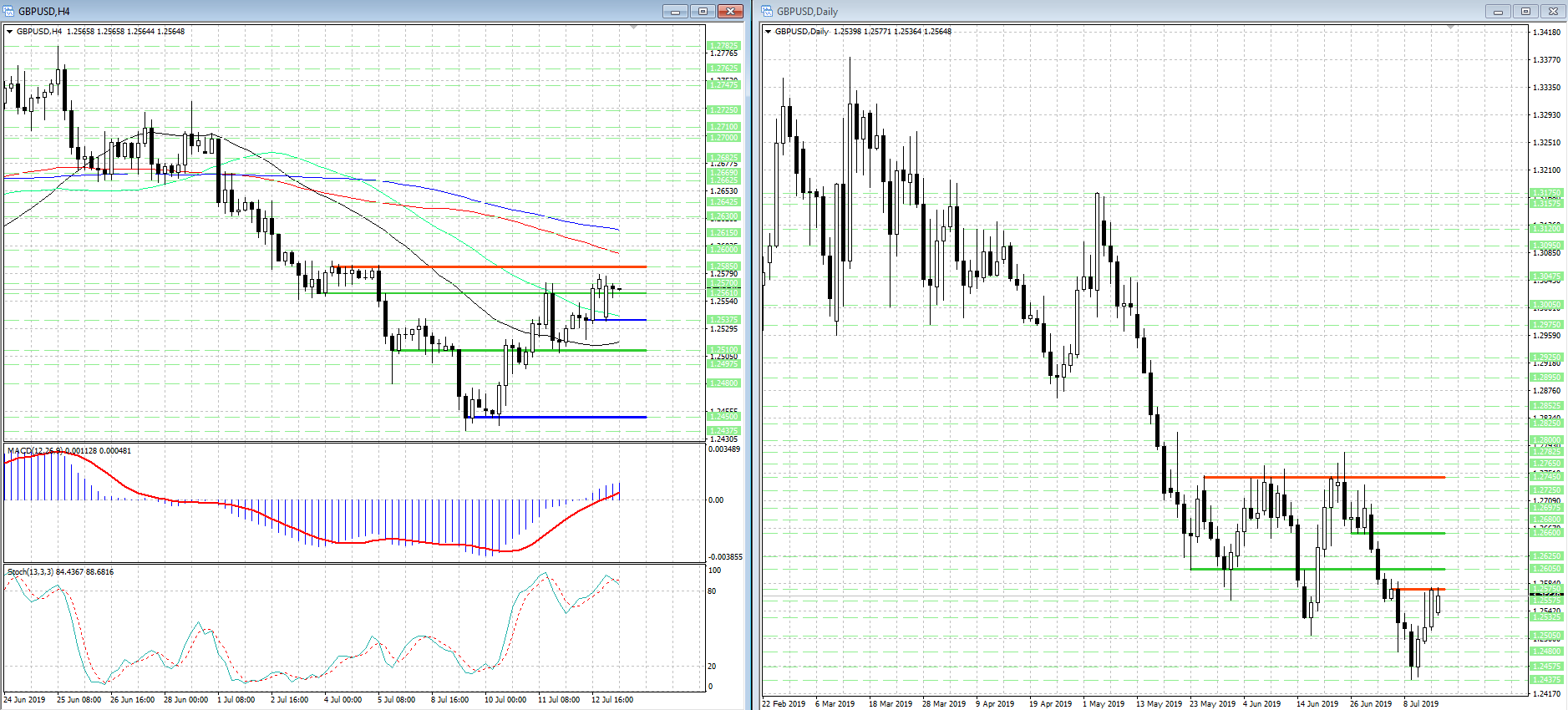Minimize the GBPUSD,Daily chart window
Image resolution: width=1568 pixels, height=710 pixels.
(x=1498, y=11)
